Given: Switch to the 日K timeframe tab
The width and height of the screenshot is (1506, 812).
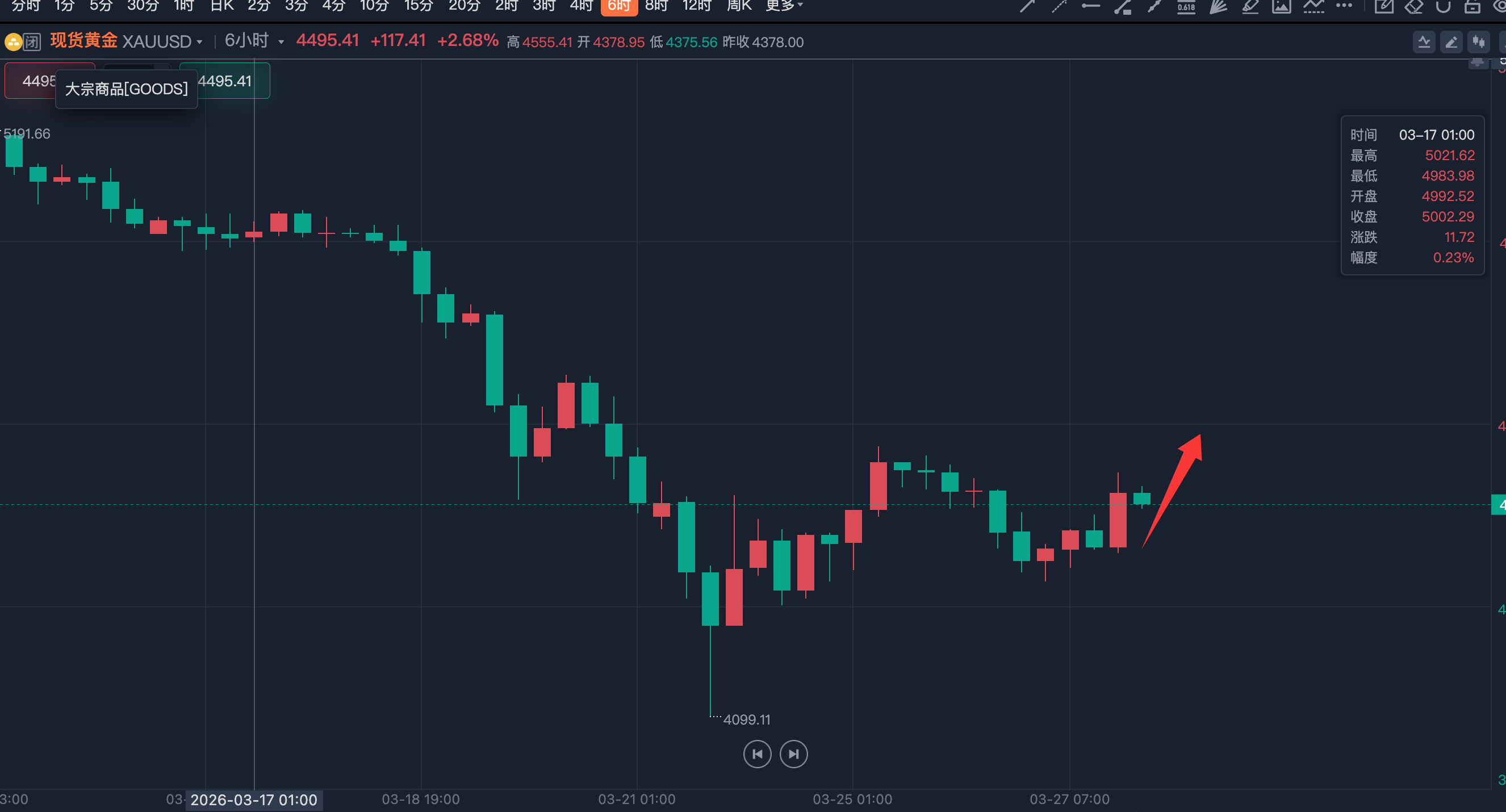Looking at the screenshot, I should pos(221,6).
